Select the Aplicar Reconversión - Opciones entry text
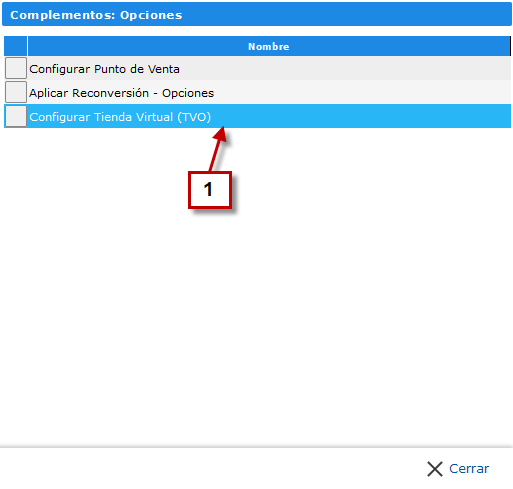513x489 pixels. click(122, 93)
